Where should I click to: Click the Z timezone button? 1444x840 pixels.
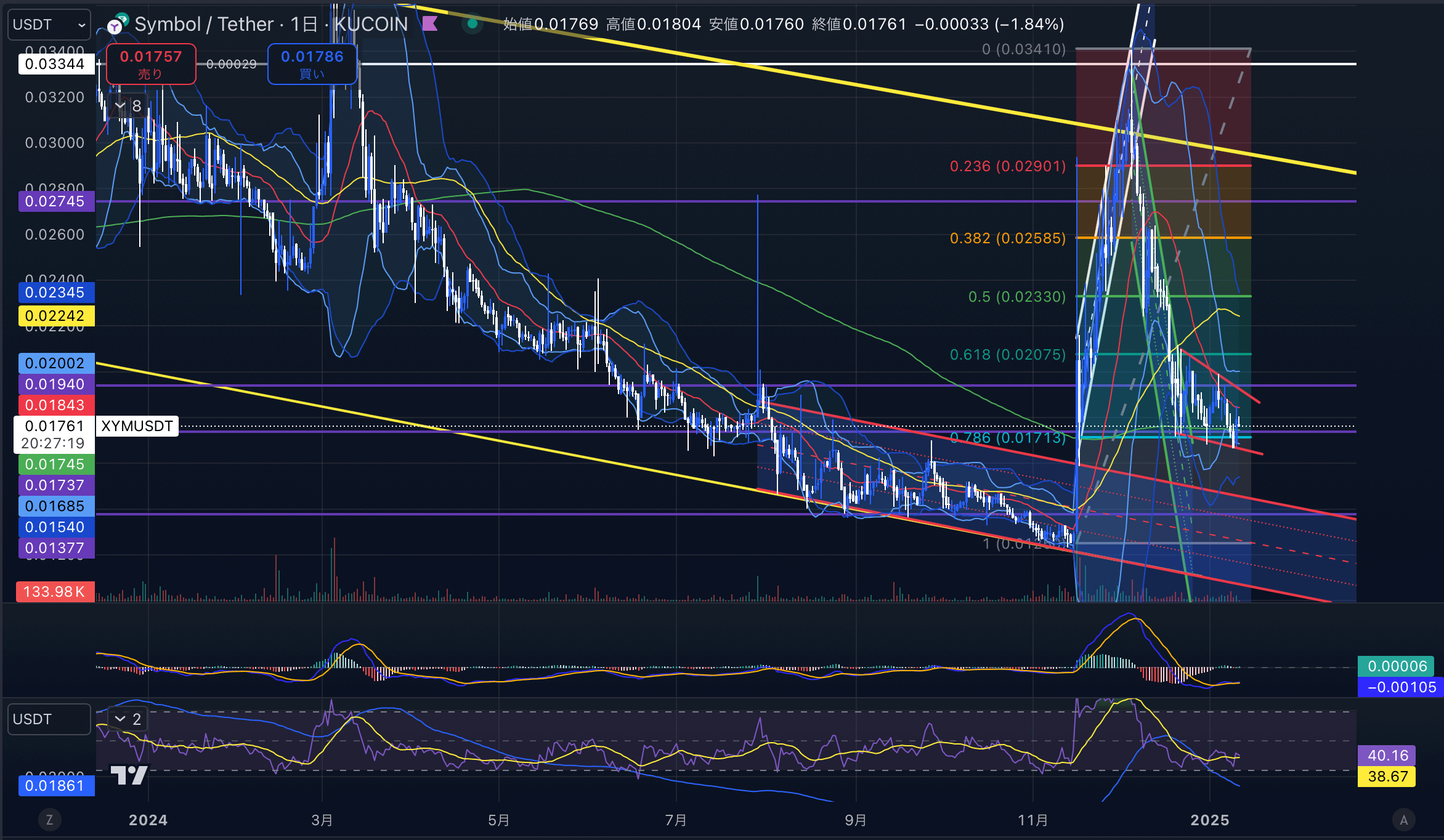49,820
